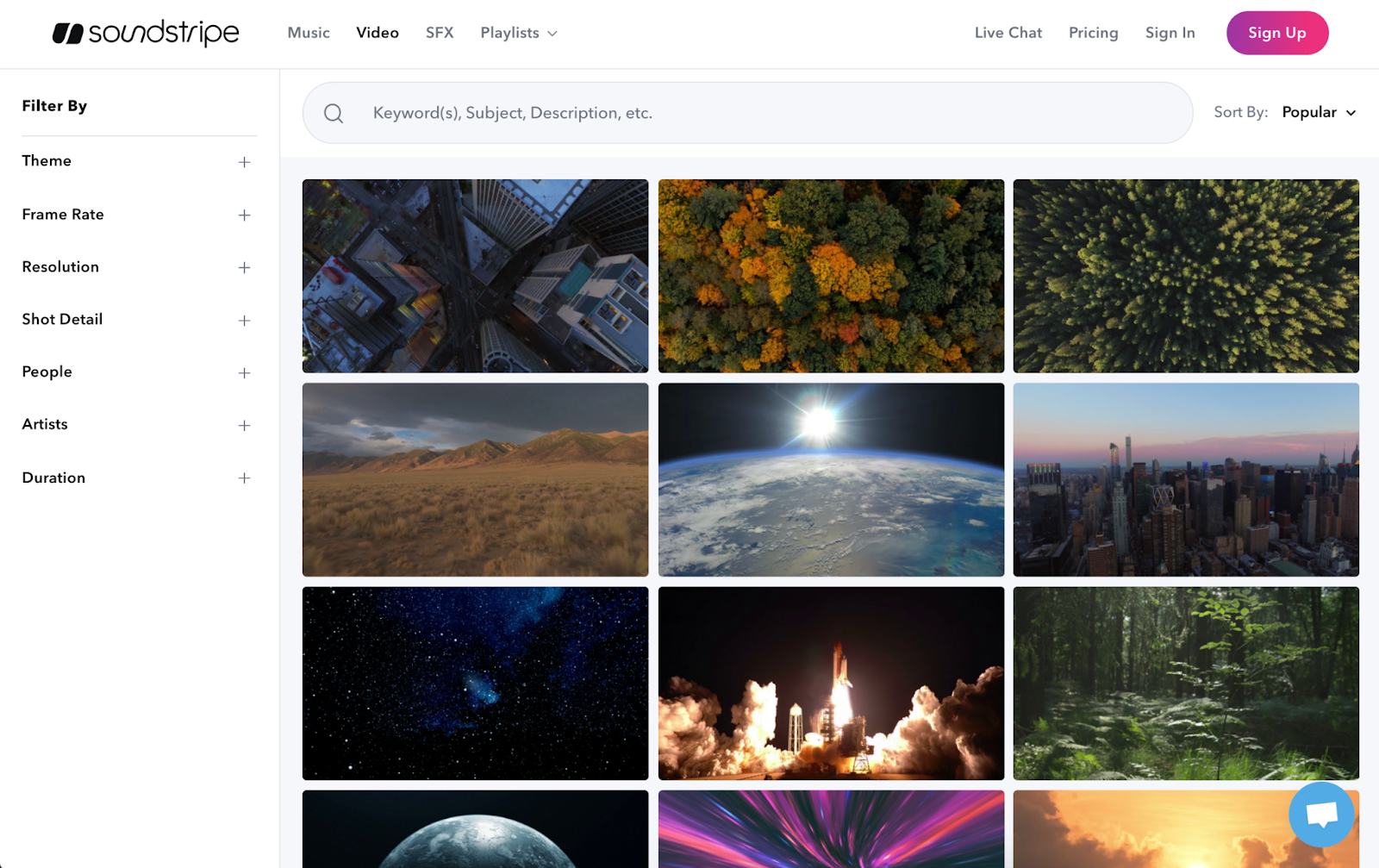Open the Pricing page

pyautogui.click(x=1093, y=33)
